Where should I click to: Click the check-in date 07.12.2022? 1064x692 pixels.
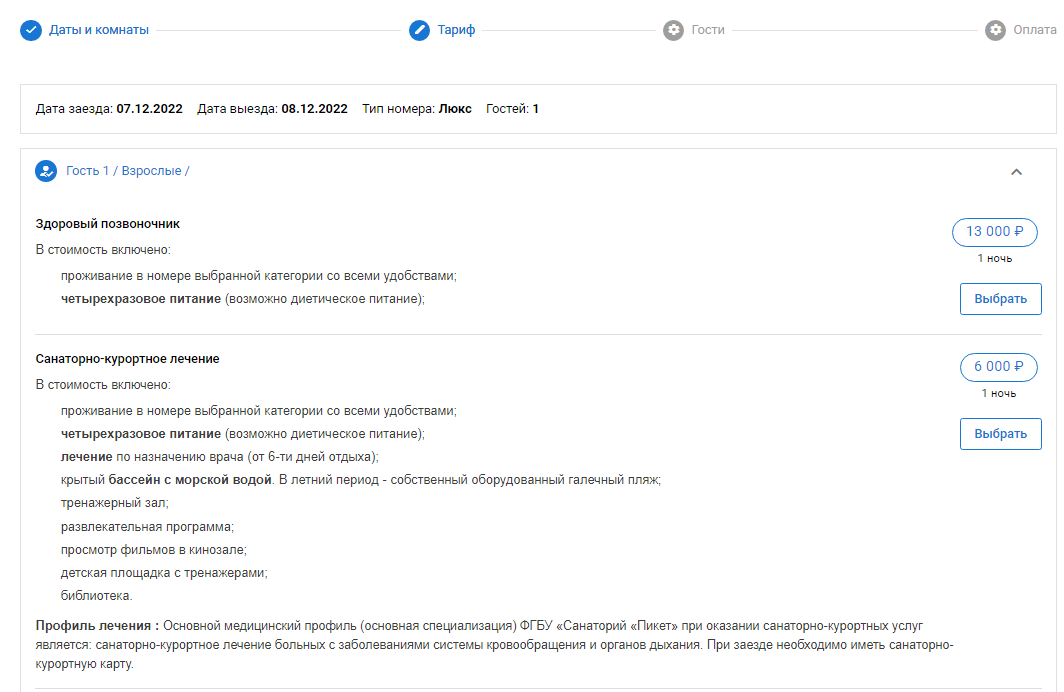pyautogui.click(x=149, y=109)
